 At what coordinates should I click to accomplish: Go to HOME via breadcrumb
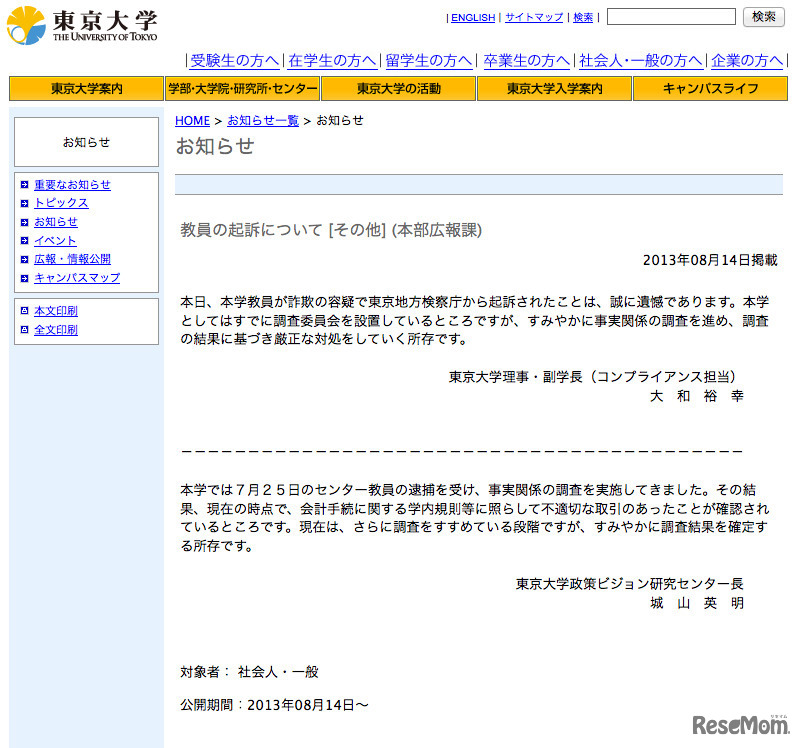pyautogui.click(x=192, y=120)
